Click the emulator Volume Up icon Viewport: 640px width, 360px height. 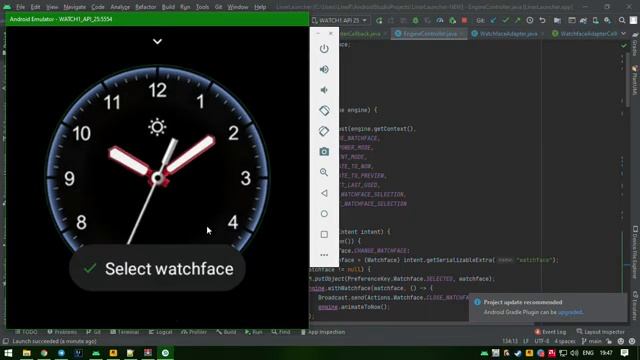[324, 69]
